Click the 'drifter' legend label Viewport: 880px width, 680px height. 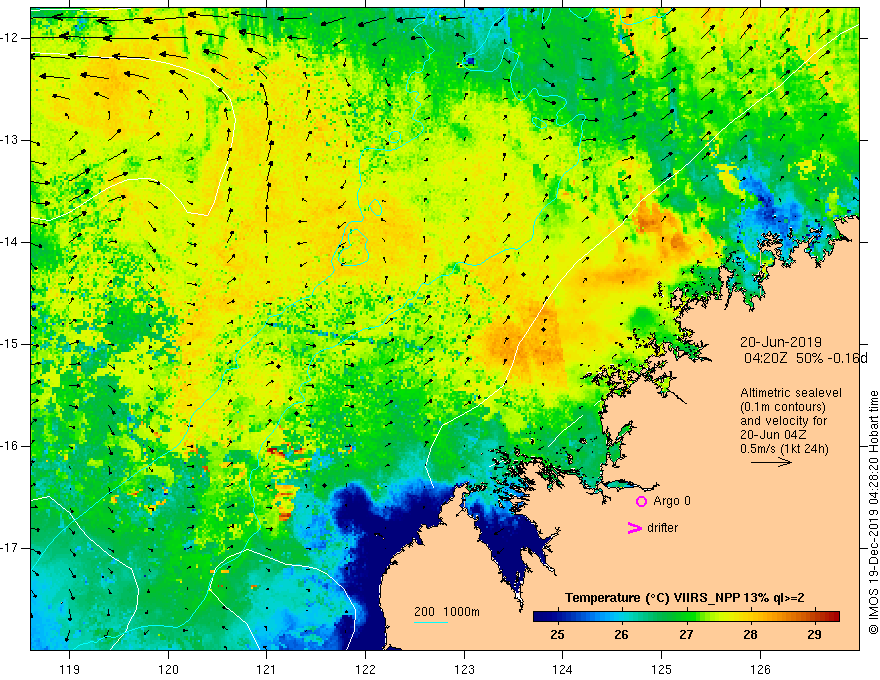[663, 528]
